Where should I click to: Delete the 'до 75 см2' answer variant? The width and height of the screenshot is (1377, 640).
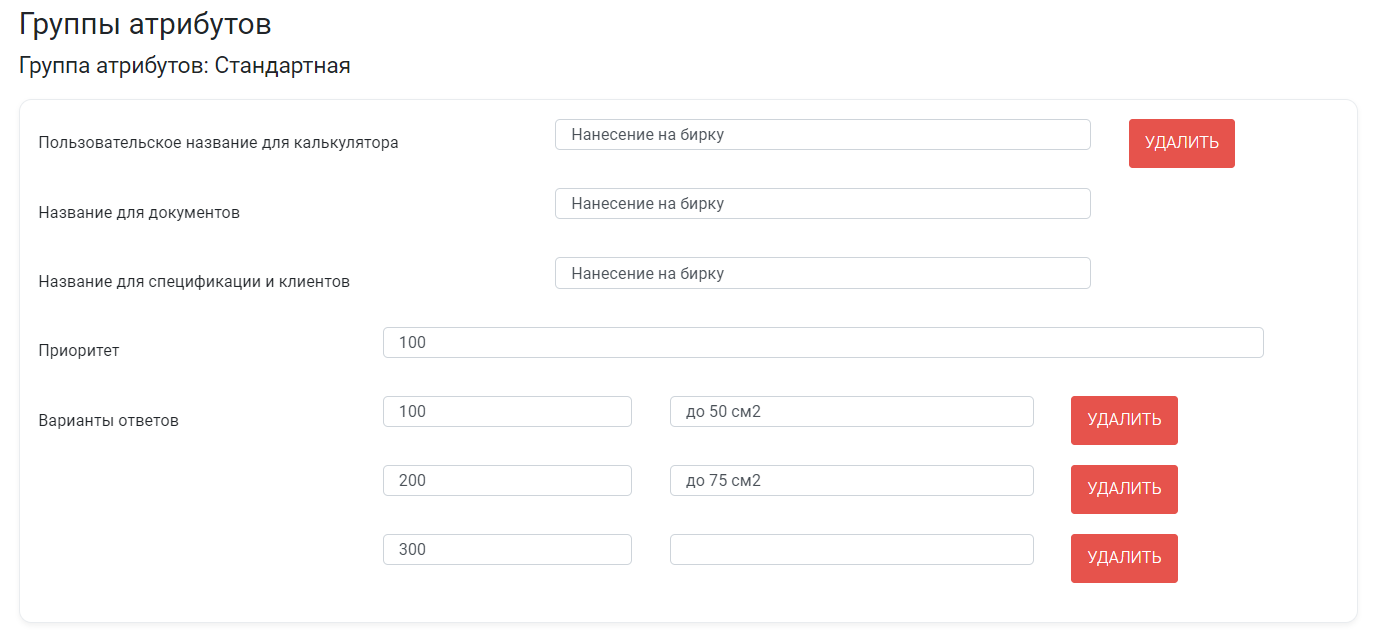[1124, 489]
